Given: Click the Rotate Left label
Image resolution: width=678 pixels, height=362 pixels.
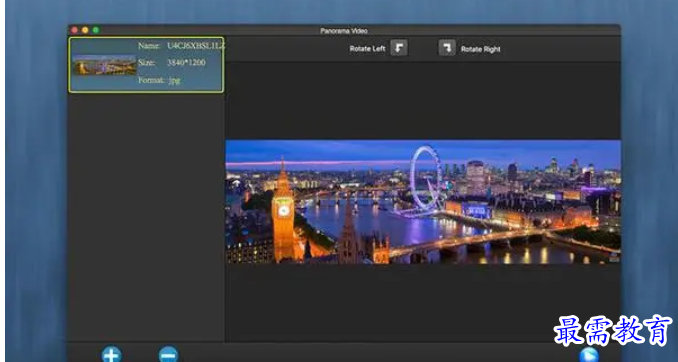Looking at the screenshot, I should [x=367, y=49].
